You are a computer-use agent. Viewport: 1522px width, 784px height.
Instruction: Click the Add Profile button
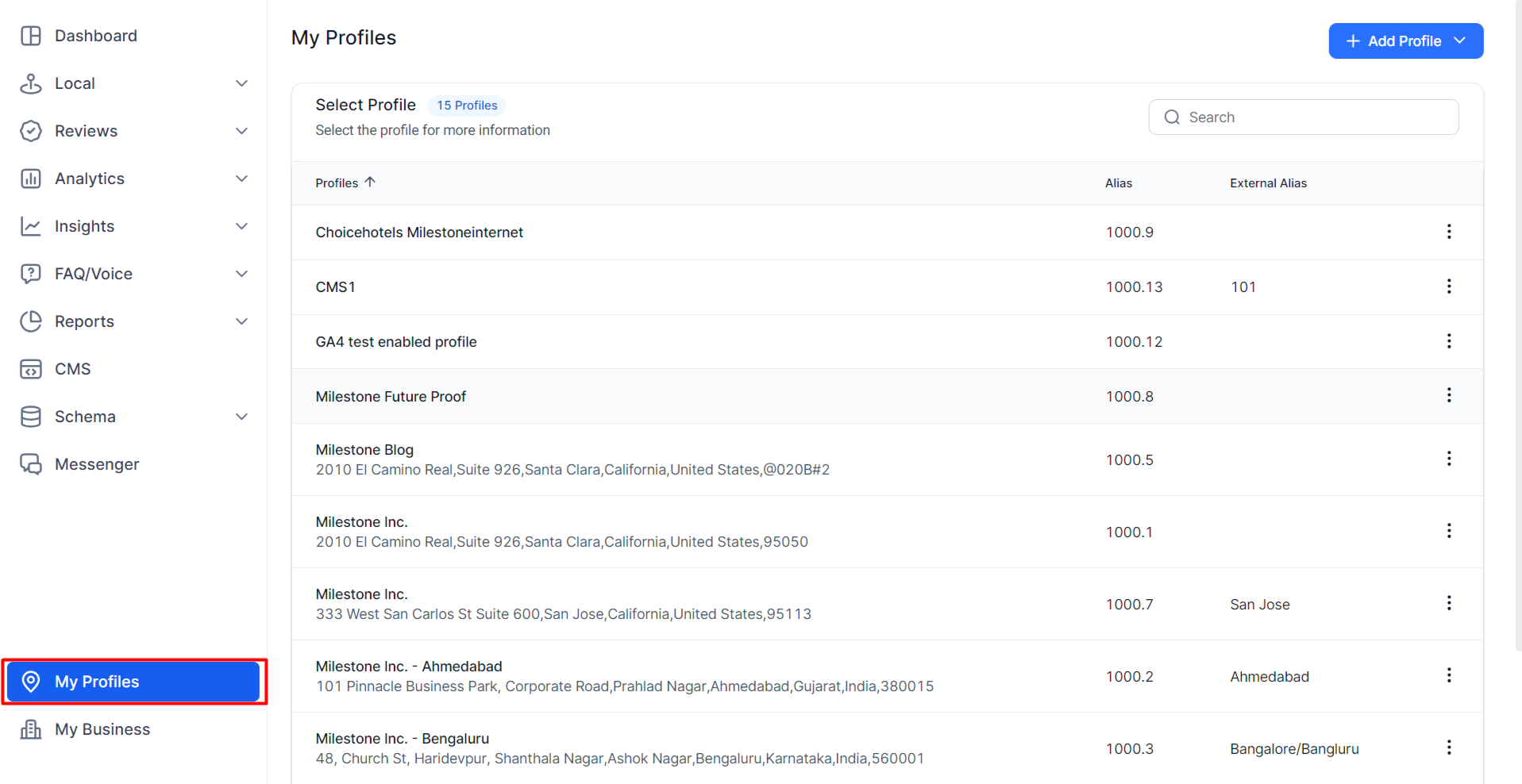click(1406, 41)
